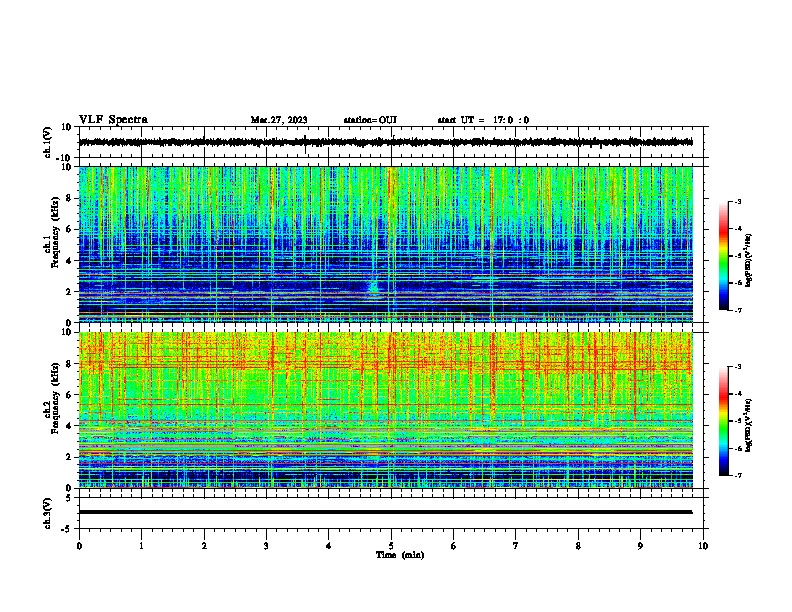Image resolution: width=792 pixels, height=612 pixels.
Task: Select the date text "Mar.27, 2023"
Action: (279, 120)
